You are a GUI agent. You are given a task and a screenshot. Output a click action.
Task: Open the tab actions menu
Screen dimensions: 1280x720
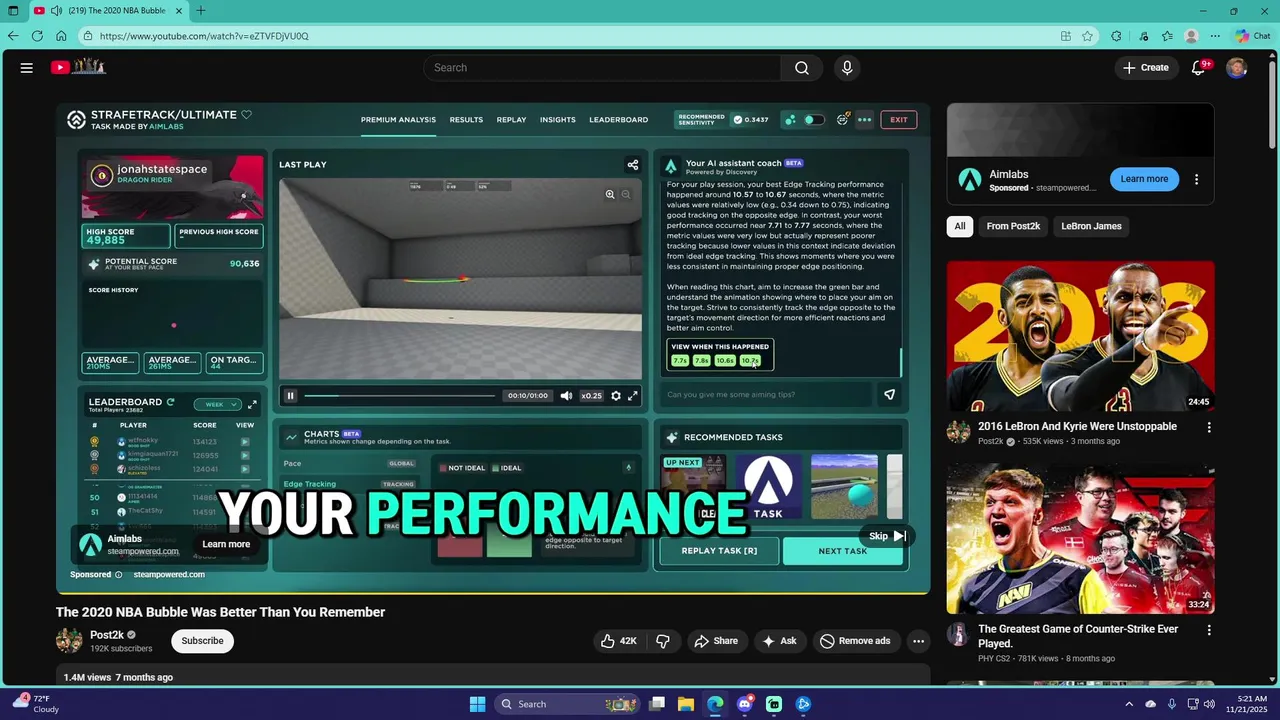(x=14, y=11)
